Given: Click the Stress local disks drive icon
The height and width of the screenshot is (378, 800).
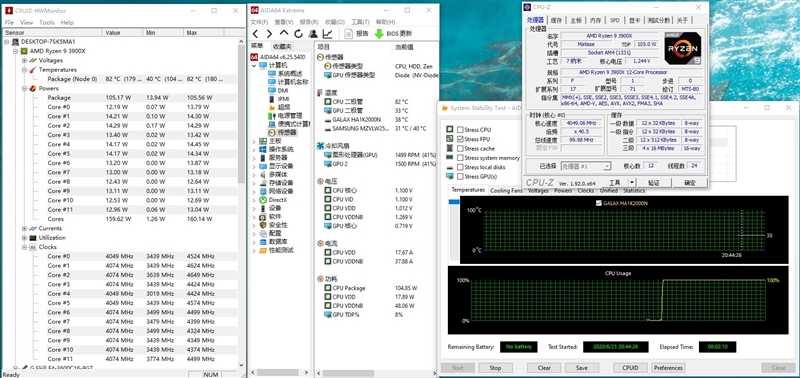Looking at the screenshot, I should (450, 167).
